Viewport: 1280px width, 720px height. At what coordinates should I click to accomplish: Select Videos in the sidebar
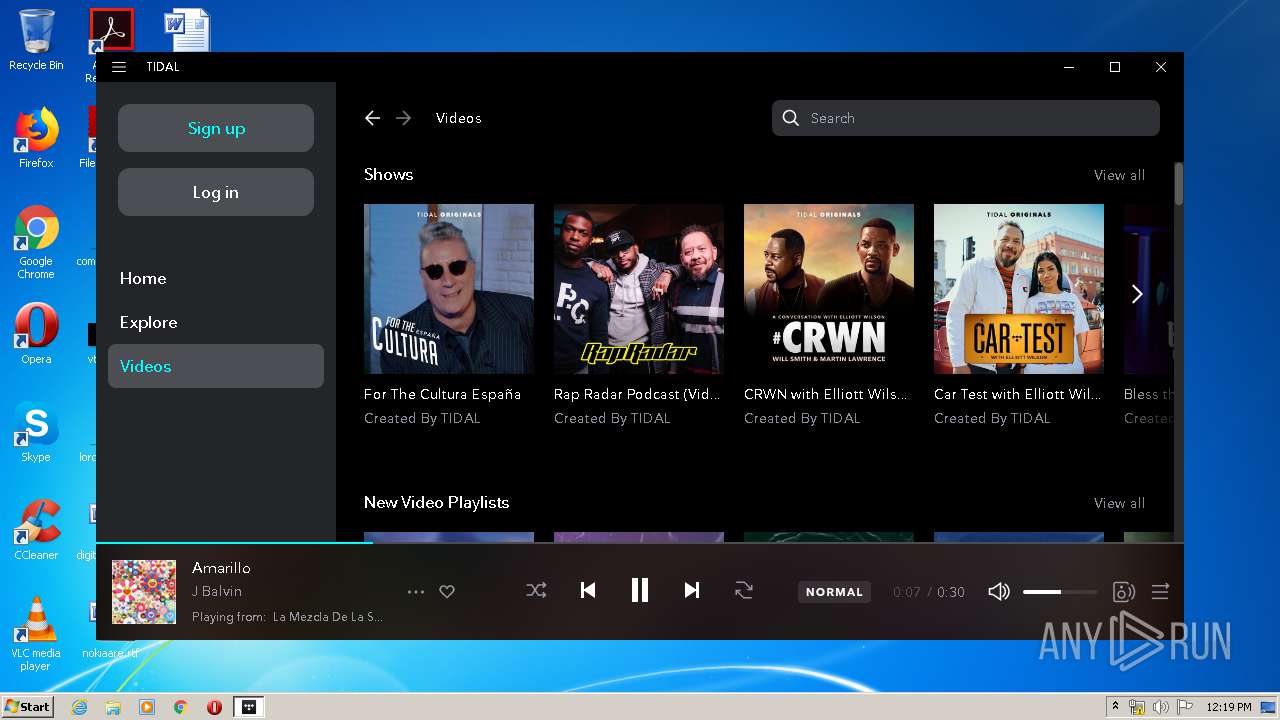pyautogui.click(x=216, y=366)
